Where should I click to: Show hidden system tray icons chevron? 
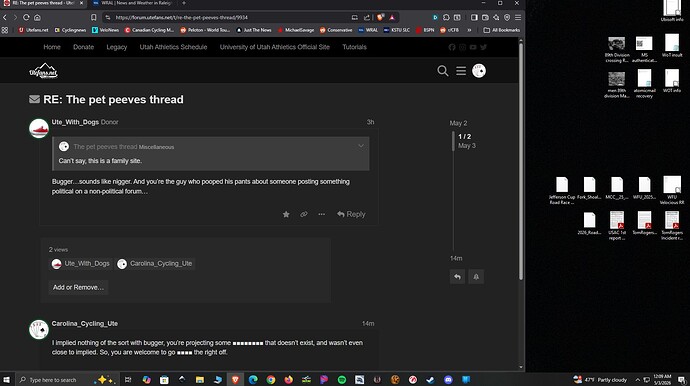pyautogui.click(x=637, y=379)
